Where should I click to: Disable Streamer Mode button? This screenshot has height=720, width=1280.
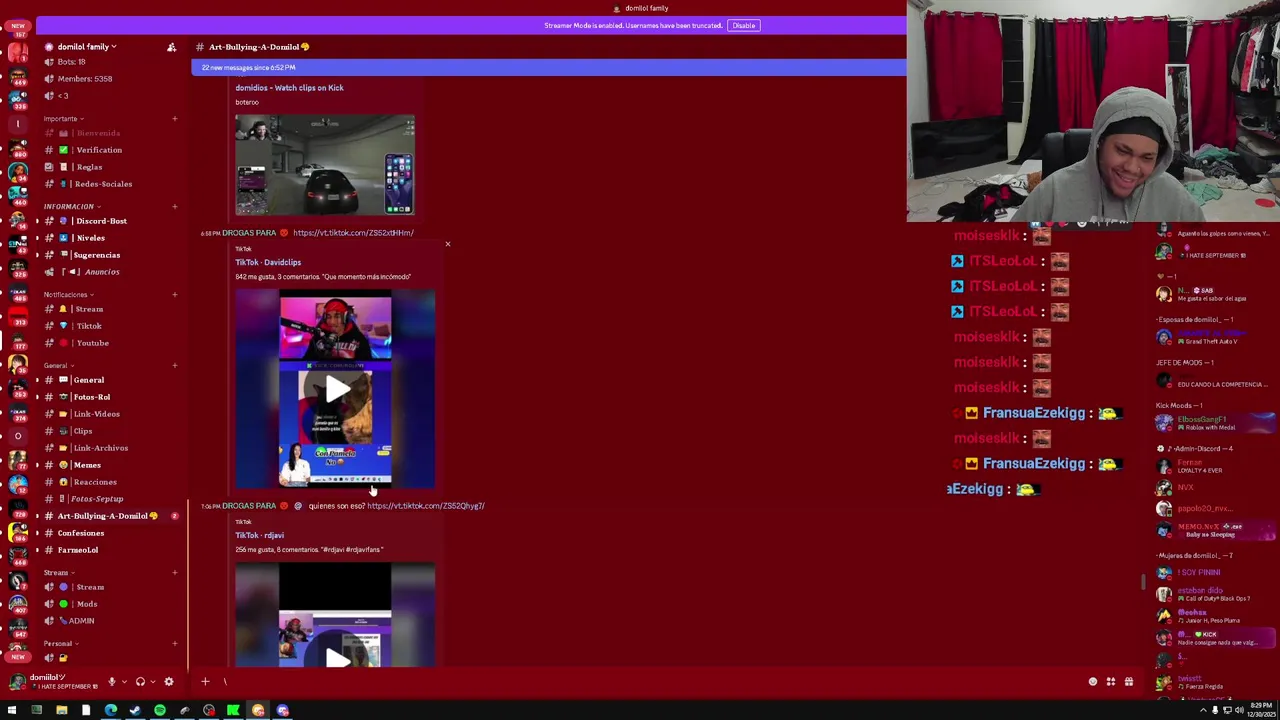click(x=743, y=25)
